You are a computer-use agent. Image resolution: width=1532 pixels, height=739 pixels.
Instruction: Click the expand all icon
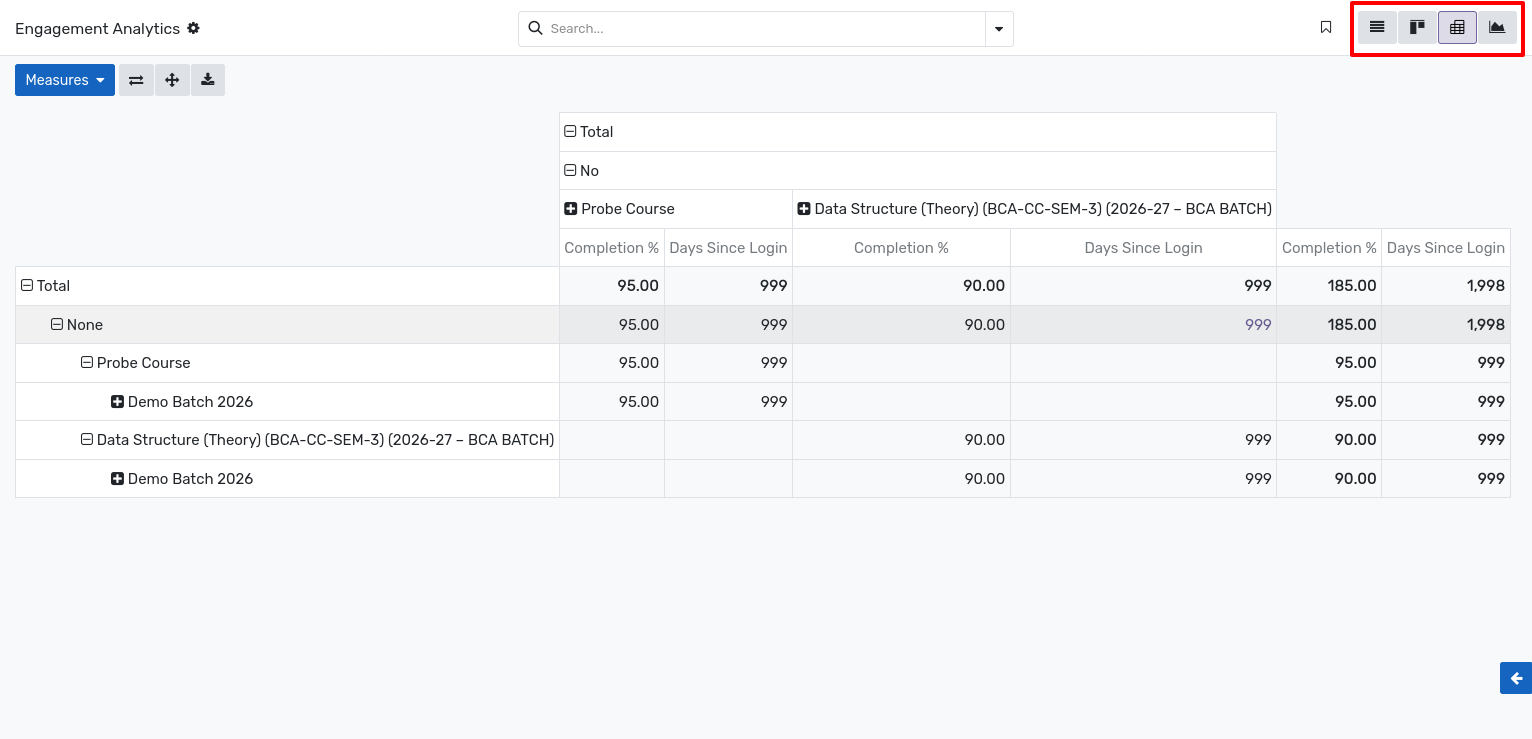[x=172, y=80]
